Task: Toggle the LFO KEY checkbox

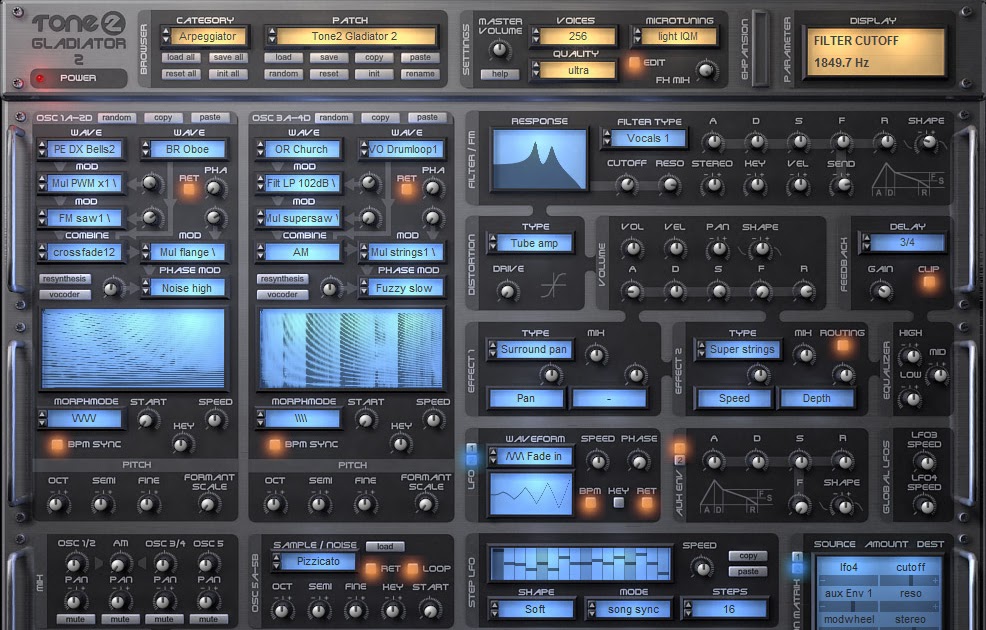Action: point(619,502)
